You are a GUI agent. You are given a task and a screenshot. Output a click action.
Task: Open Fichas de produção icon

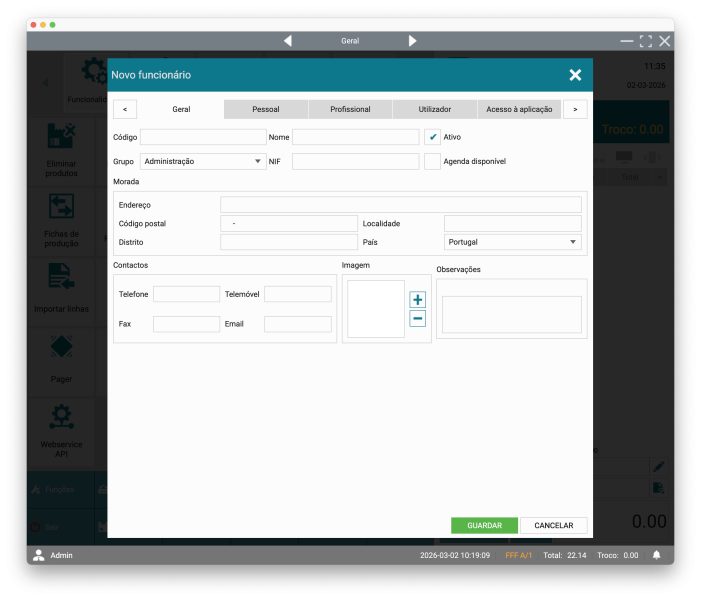click(x=61, y=208)
